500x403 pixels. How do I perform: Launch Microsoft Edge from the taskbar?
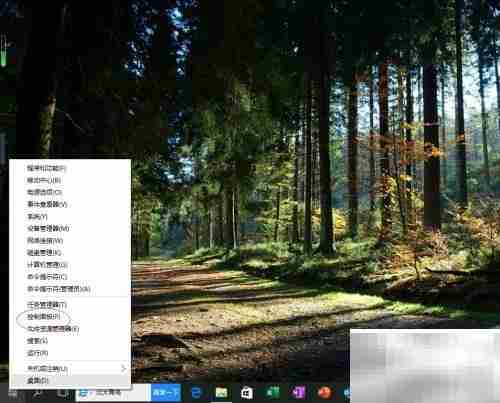tap(196, 393)
